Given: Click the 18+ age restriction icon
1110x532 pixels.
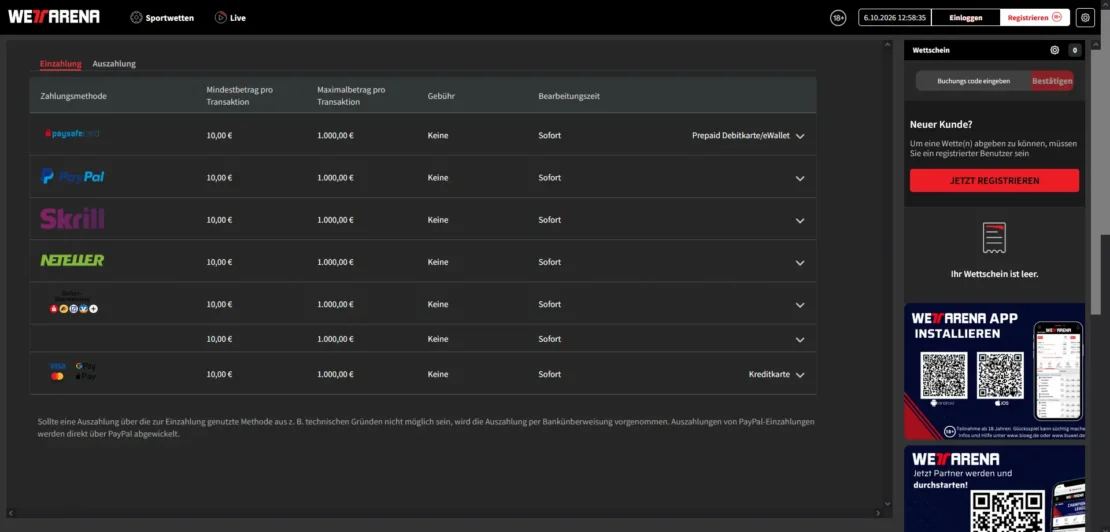Looking at the screenshot, I should [838, 18].
